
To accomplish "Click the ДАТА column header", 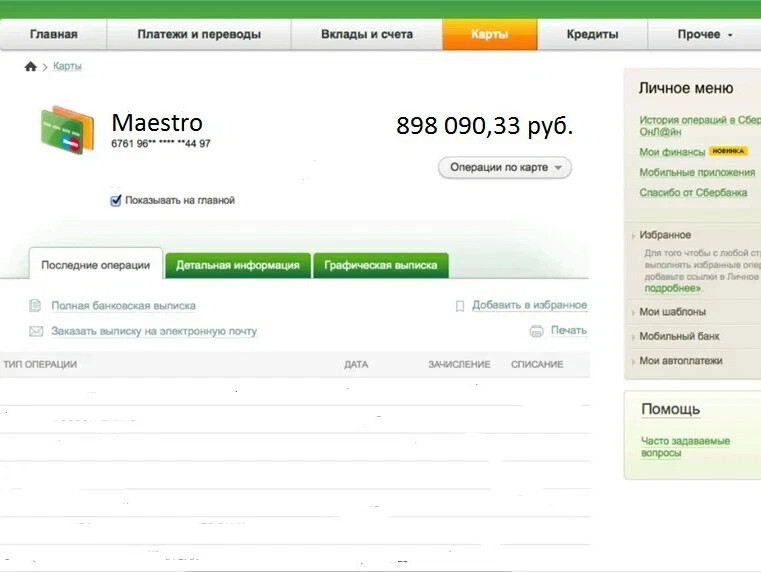I will point(356,364).
